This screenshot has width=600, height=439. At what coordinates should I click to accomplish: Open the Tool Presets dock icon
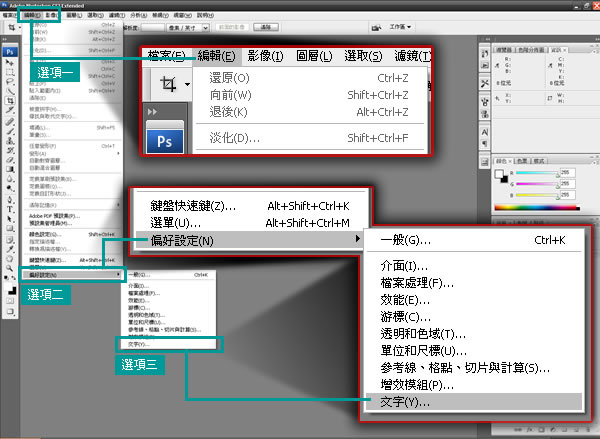(x=485, y=83)
